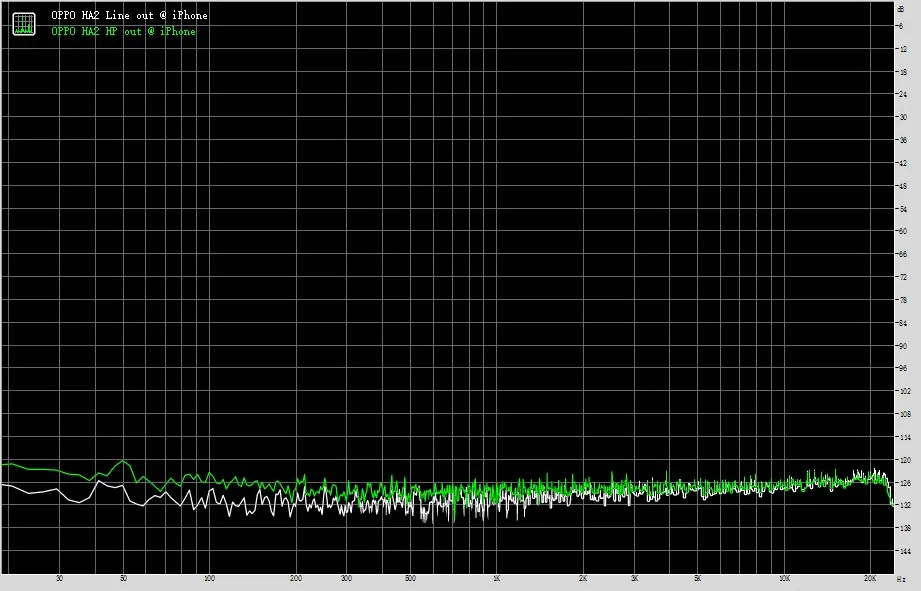Click the 10K frequency axis label
Screen dimensions: 921x591
784,579
